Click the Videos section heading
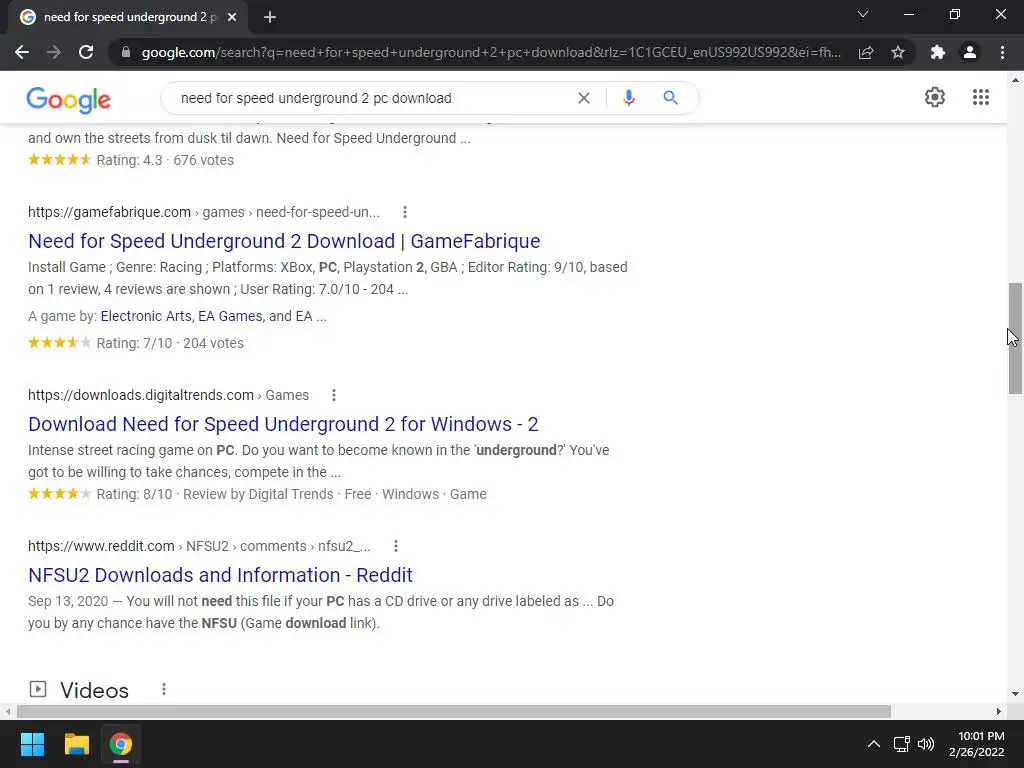The width and height of the screenshot is (1024, 768). click(94, 690)
